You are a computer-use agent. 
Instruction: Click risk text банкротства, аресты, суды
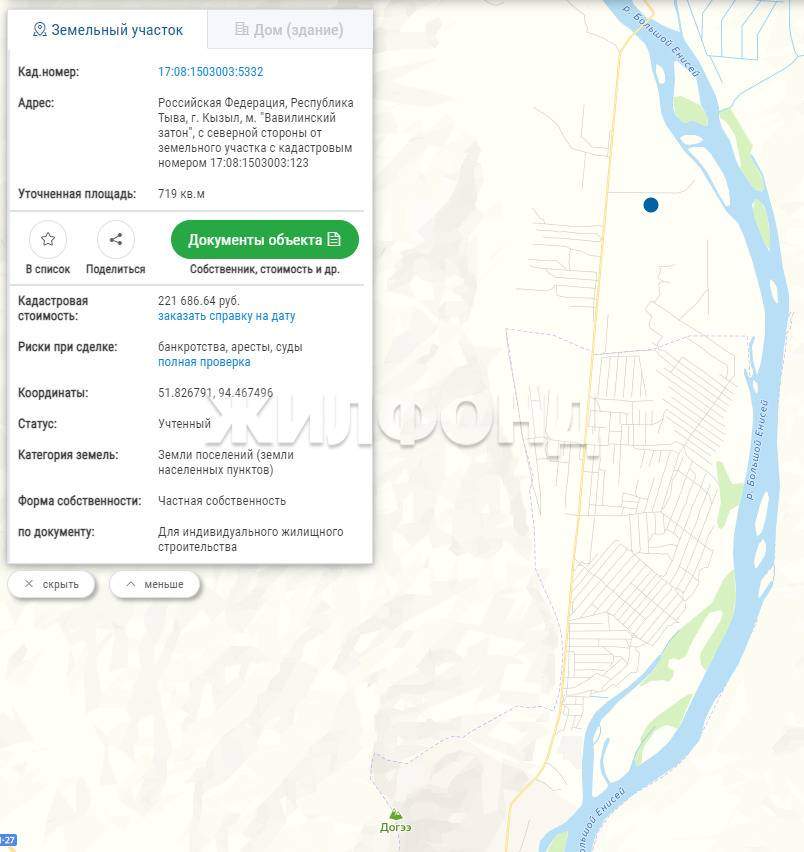click(230, 347)
